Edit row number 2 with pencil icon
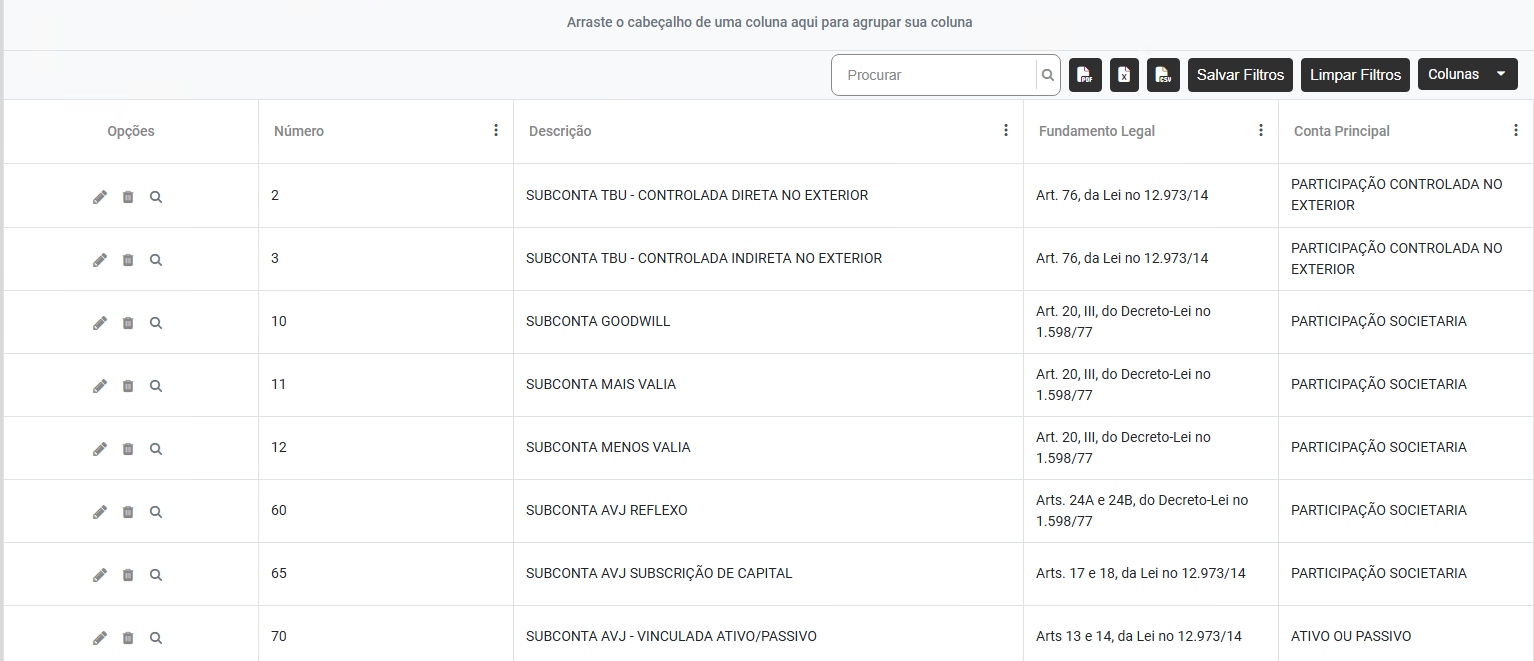The width and height of the screenshot is (1534, 661). point(100,197)
